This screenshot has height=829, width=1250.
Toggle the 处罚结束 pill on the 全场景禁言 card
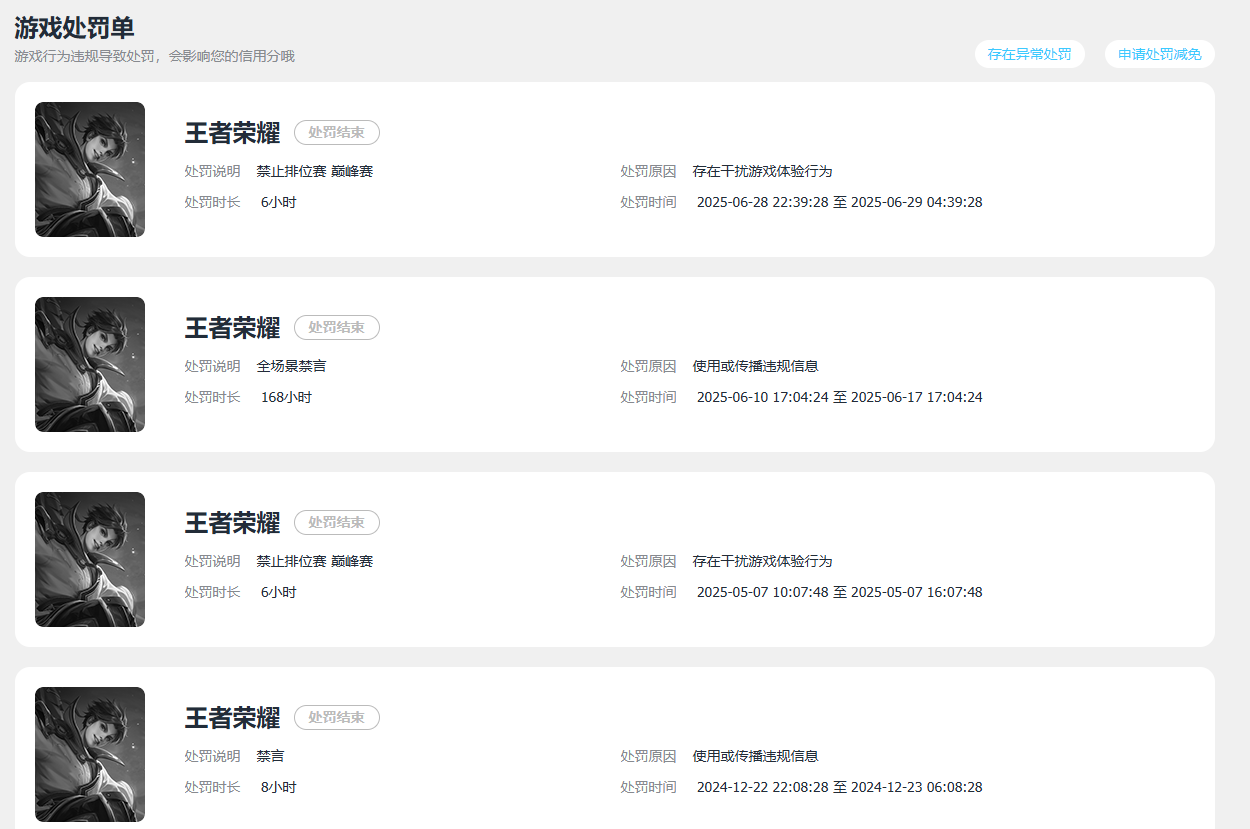pyautogui.click(x=336, y=327)
